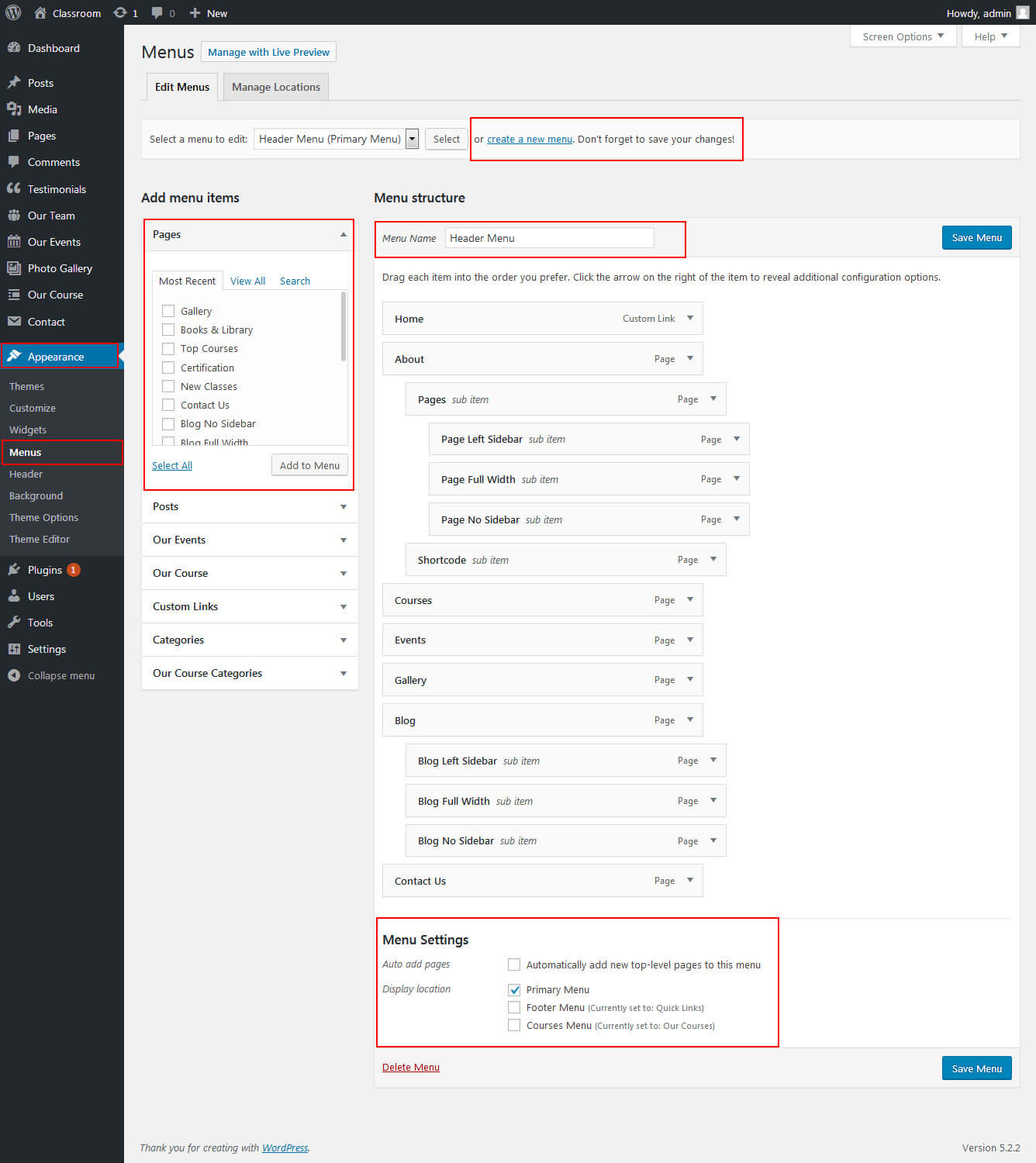The width and height of the screenshot is (1036, 1163).
Task: Click the Contact envelope icon
Action: click(x=14, y=322)
